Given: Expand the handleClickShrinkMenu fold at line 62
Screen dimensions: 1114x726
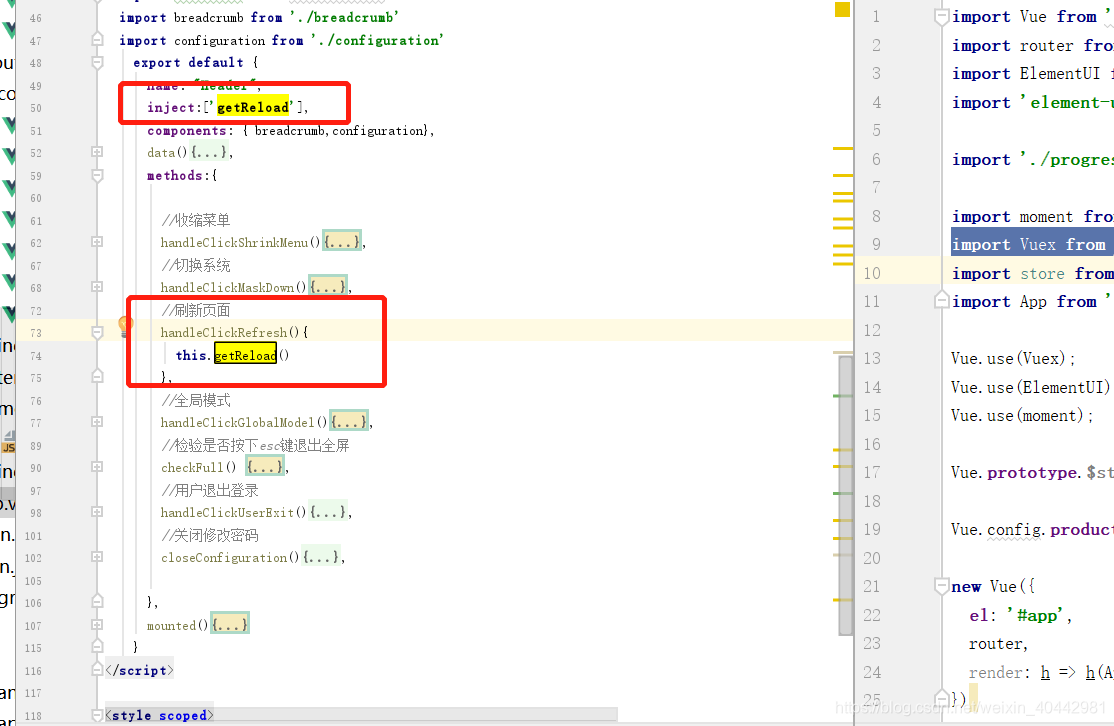Looking at the screenshot, I should click(97, 242).
